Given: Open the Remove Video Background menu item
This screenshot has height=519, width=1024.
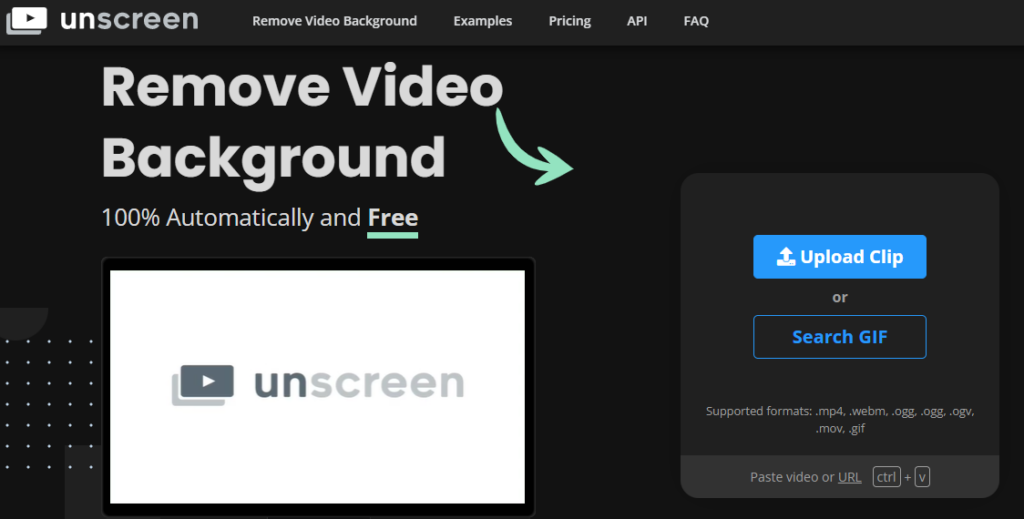Looking at the screenshot, I should click(x=334, y=21).
